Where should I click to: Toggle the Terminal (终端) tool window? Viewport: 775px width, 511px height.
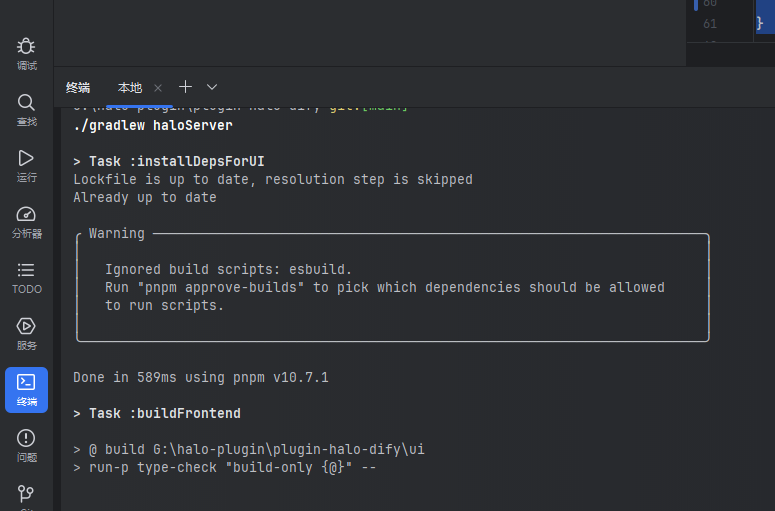[26, 389]
